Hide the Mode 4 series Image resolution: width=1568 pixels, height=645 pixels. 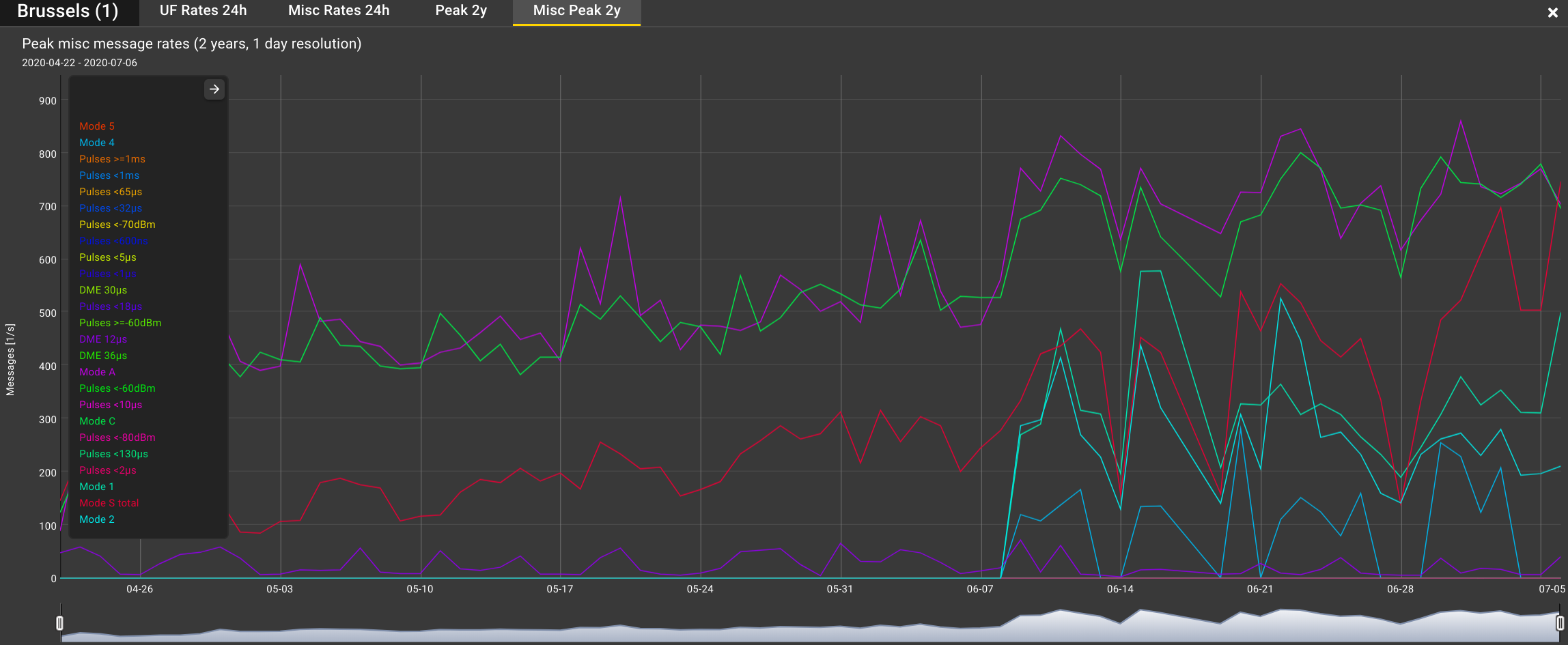pos(97,142)
